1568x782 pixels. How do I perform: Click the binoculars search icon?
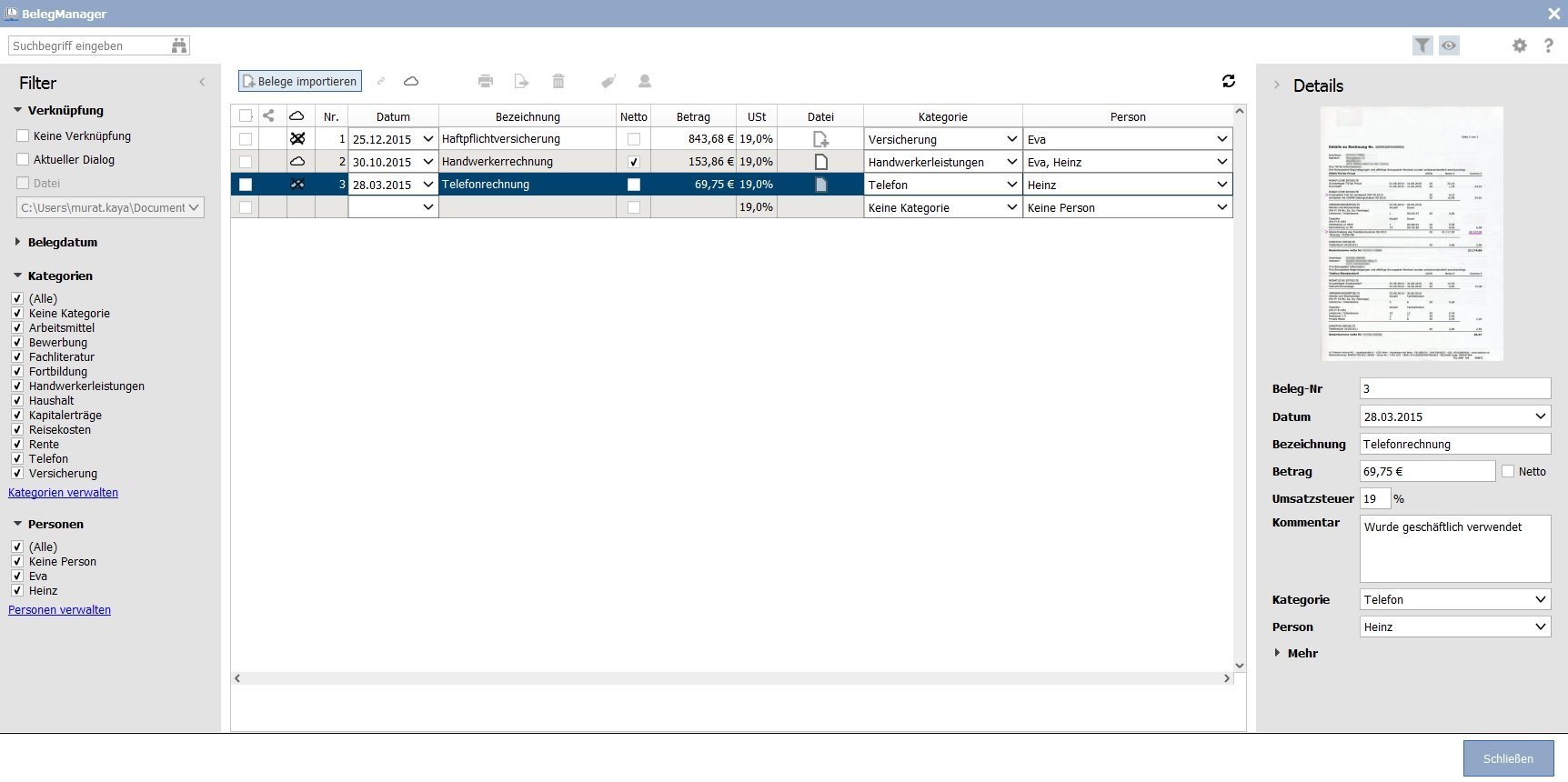(x=179, y=45)
